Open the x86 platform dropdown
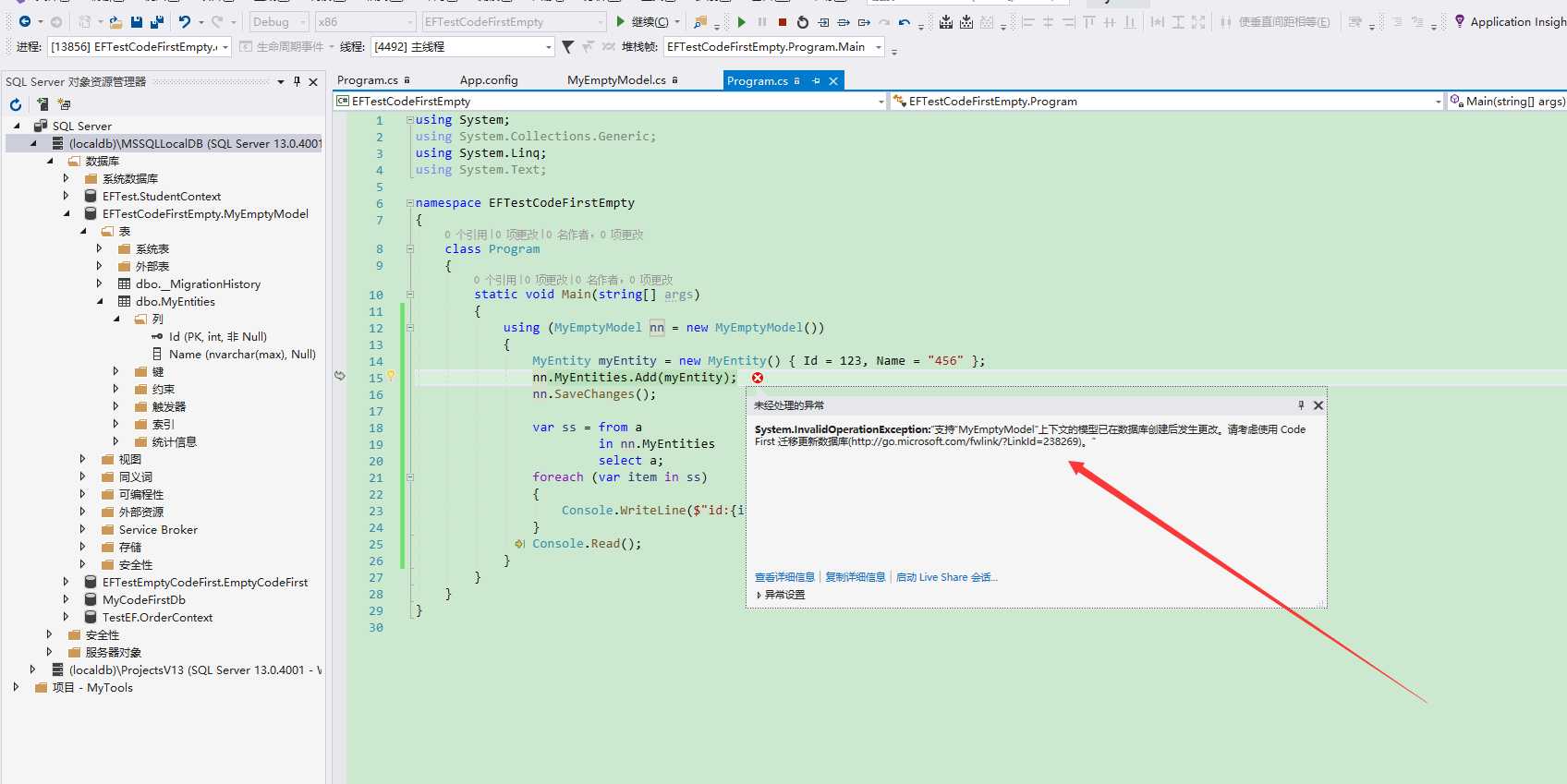This screenshot has height=784, width=1567. pos(365,22)
